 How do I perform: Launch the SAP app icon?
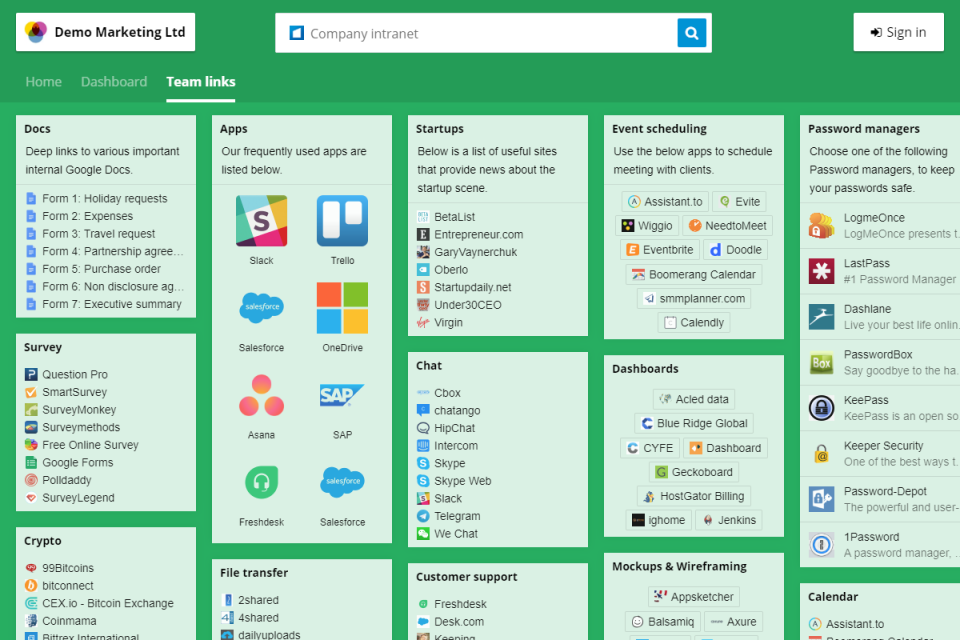pyautogui.click(x=342, y=395)
